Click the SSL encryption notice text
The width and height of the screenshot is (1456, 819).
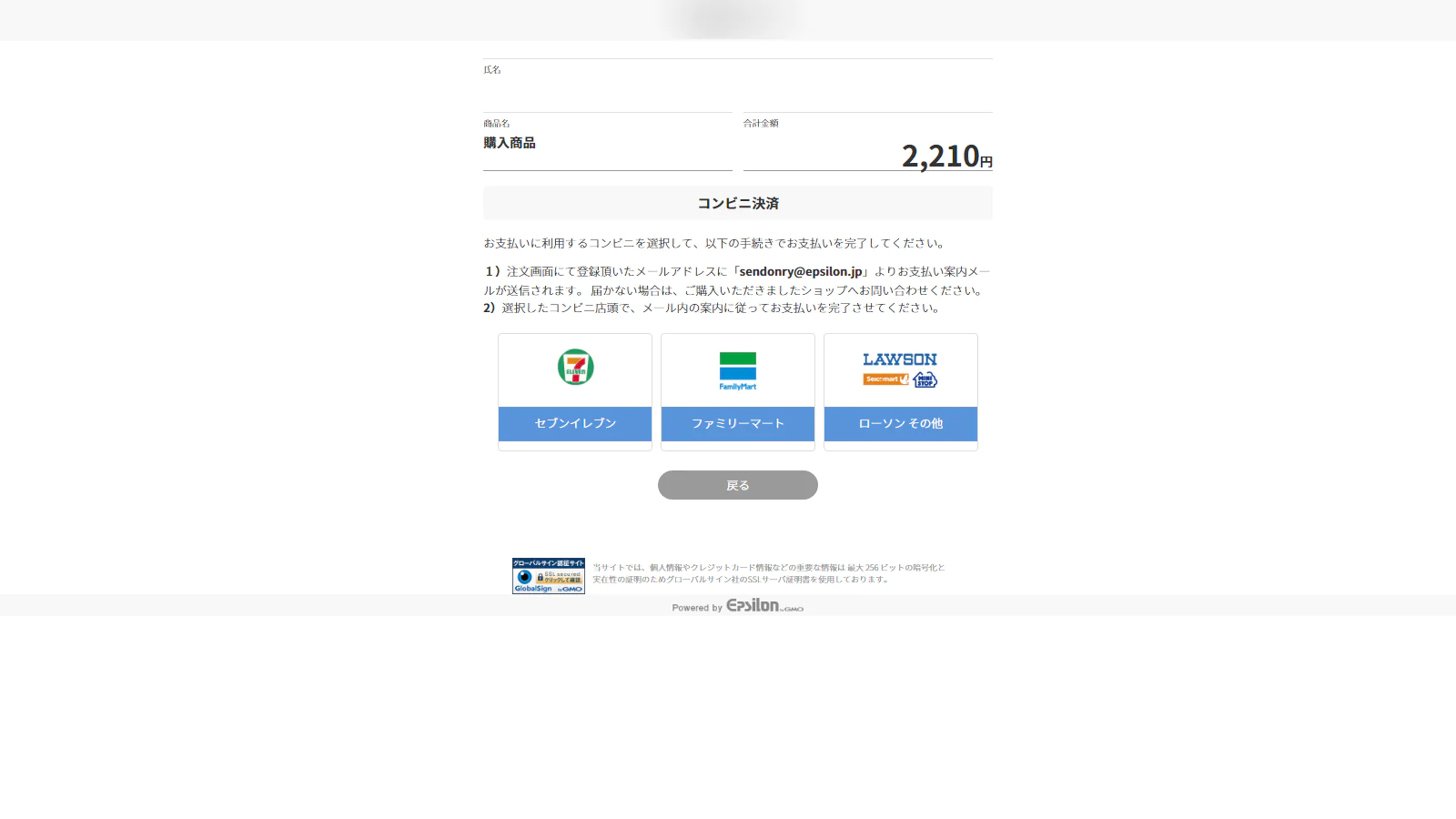click(x=769, y=573)
